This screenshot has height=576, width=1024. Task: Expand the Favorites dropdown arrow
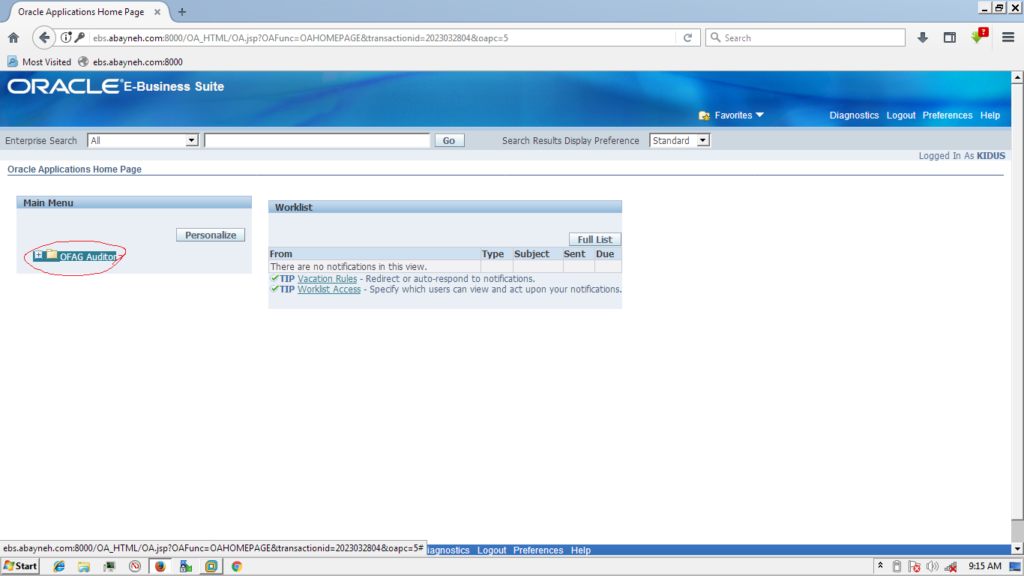point(760,115)
